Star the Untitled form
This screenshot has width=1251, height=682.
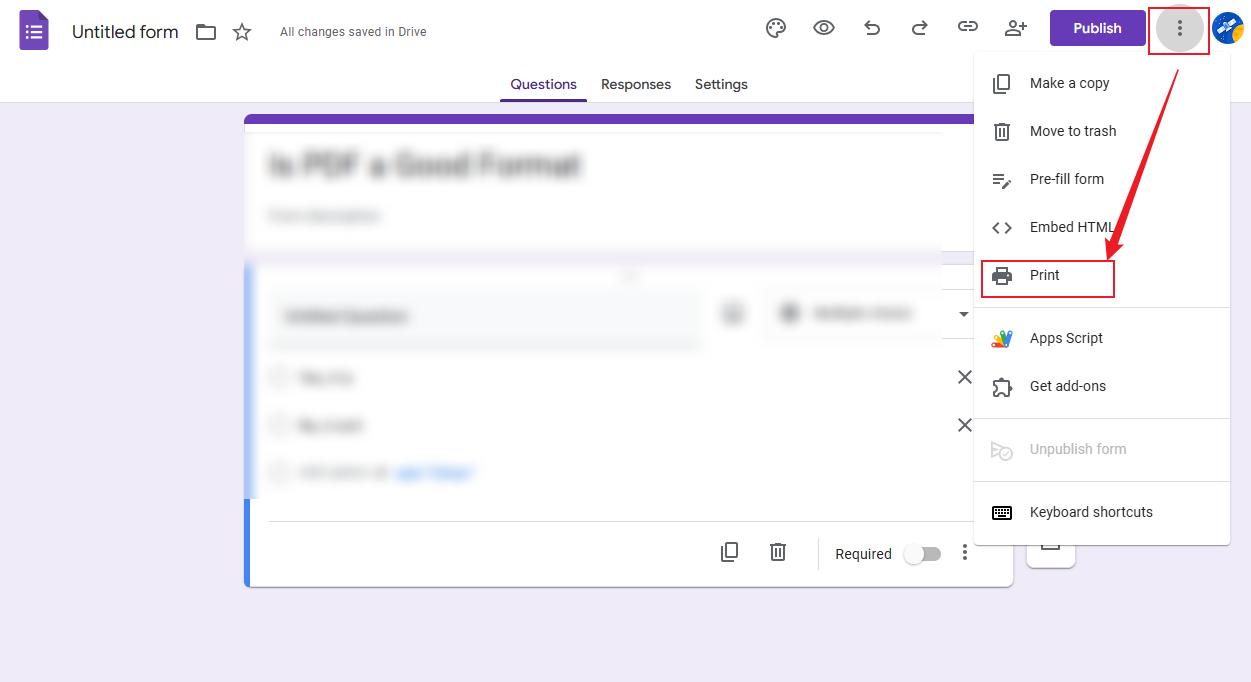[241, 31]
